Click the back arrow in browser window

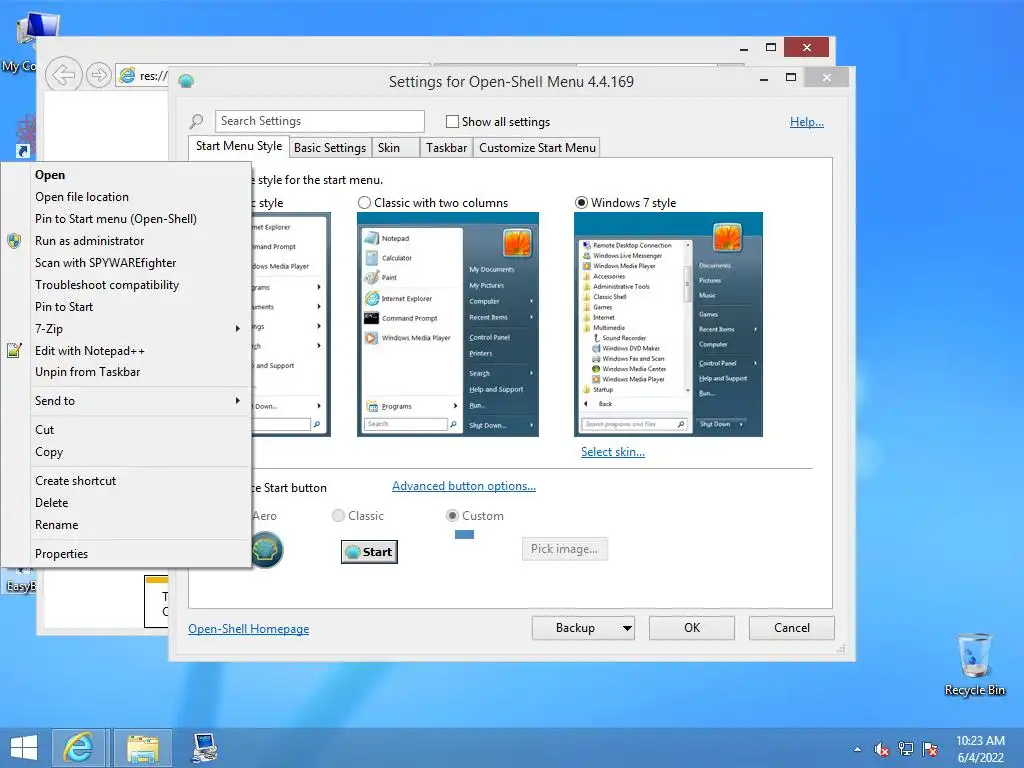click(63, 75)
